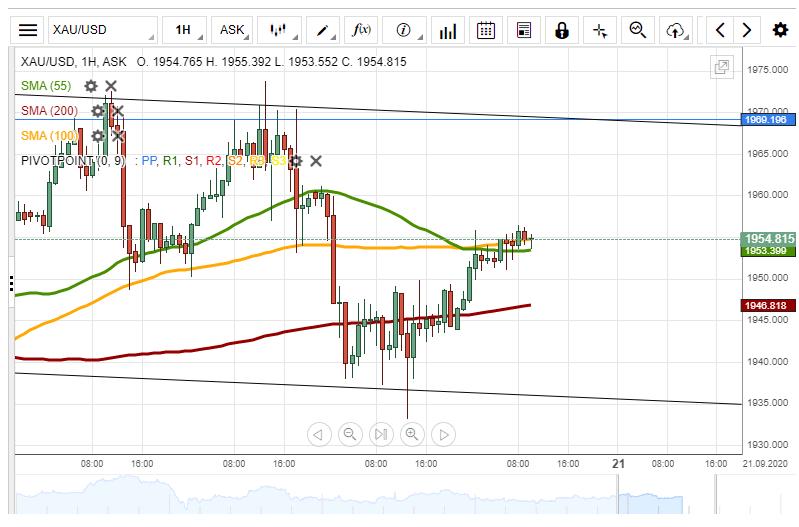This screenshot has width=799, height=527.
Task: Open the ASK price side dropdown
Action: click(x=233, y=30)
